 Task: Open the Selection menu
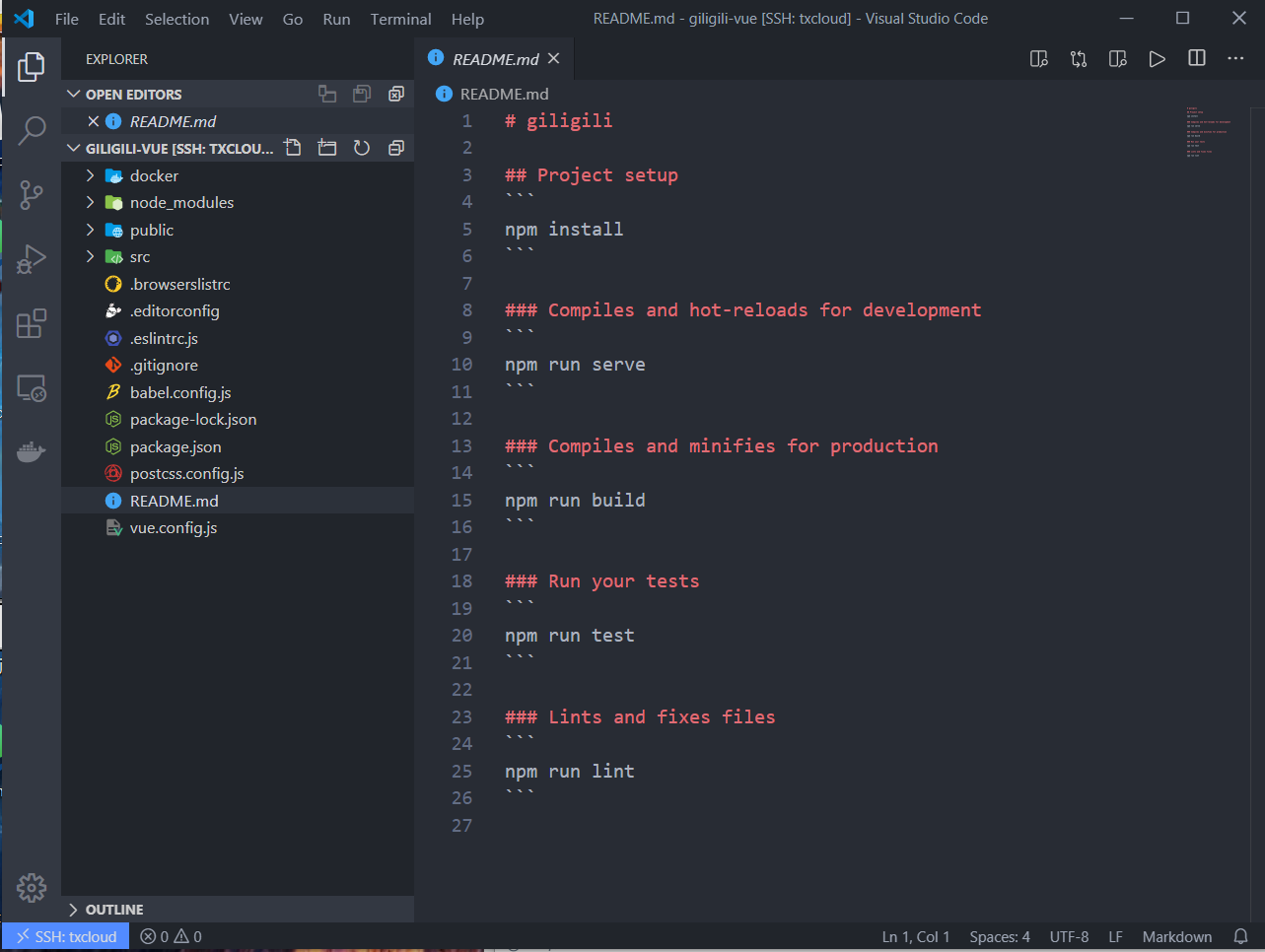coord(176,19)
